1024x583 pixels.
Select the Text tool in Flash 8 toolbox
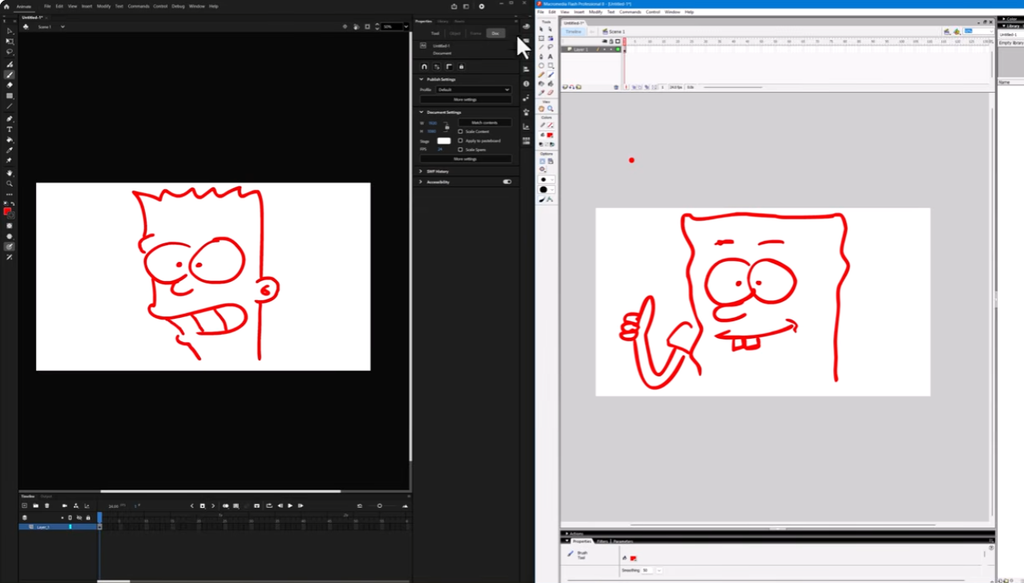[550, 57]
